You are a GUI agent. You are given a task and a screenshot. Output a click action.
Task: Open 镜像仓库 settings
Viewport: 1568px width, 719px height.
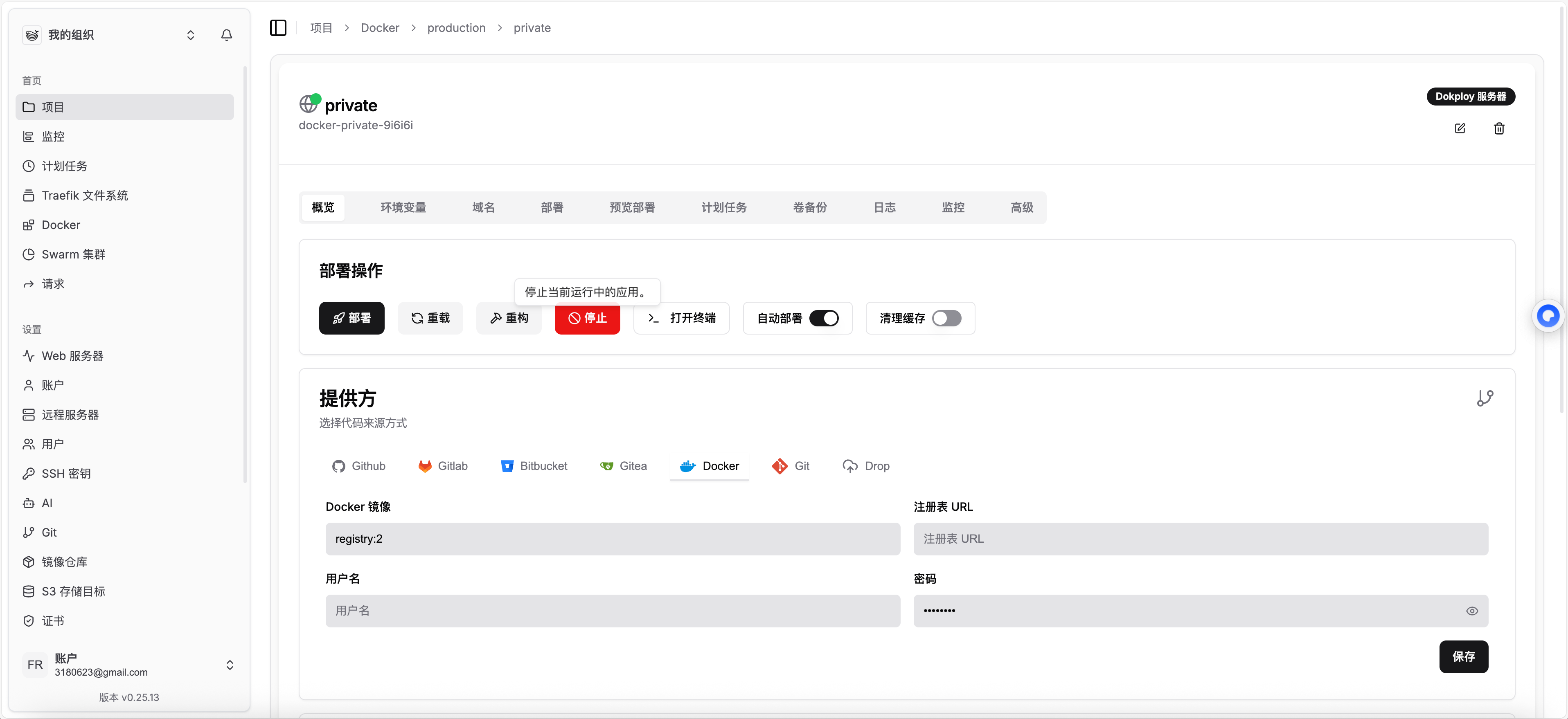125,562
